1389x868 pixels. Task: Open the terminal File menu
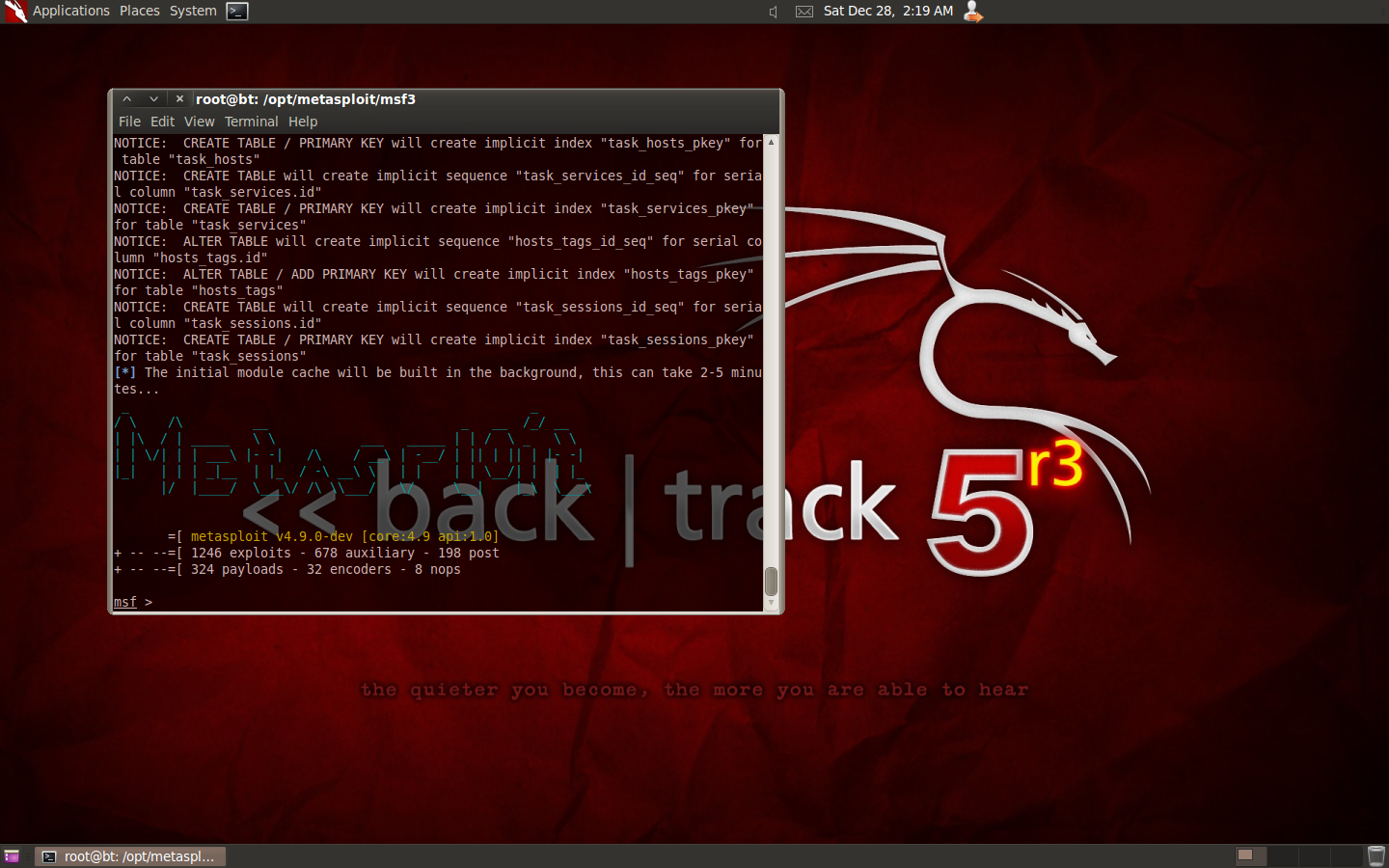coord(129,122)
